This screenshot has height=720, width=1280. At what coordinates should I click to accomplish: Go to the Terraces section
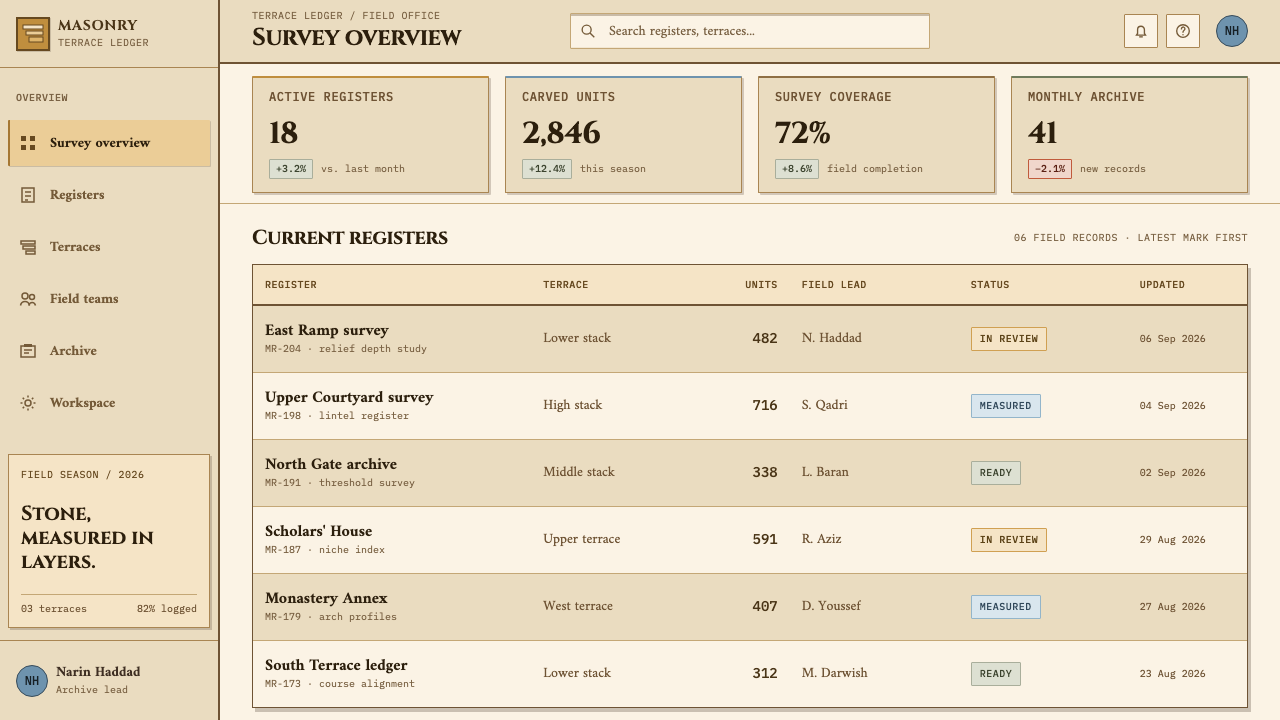[x=109, y=247]
